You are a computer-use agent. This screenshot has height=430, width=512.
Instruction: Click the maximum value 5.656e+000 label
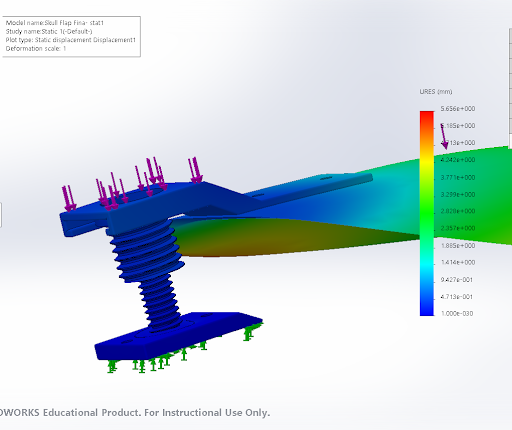coord(458,109)
